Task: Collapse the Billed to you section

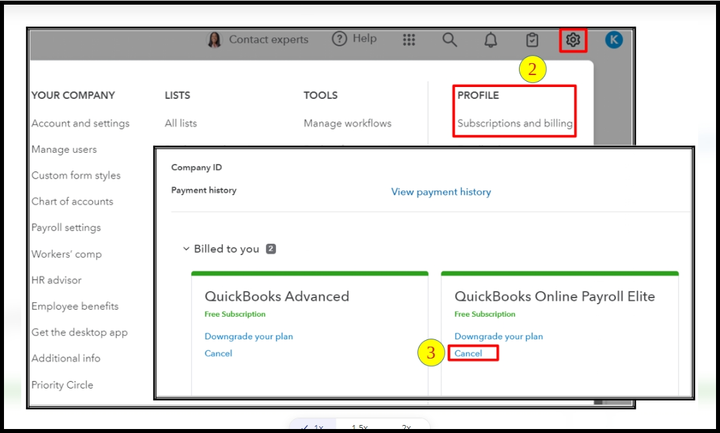Action: 186,249
